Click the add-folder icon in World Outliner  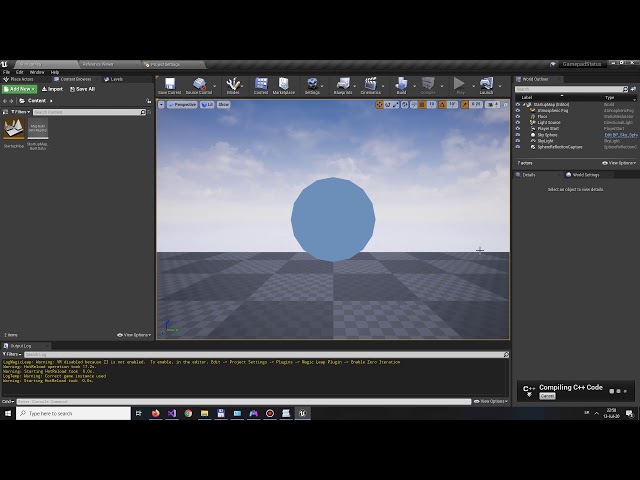tap(633, 89)
